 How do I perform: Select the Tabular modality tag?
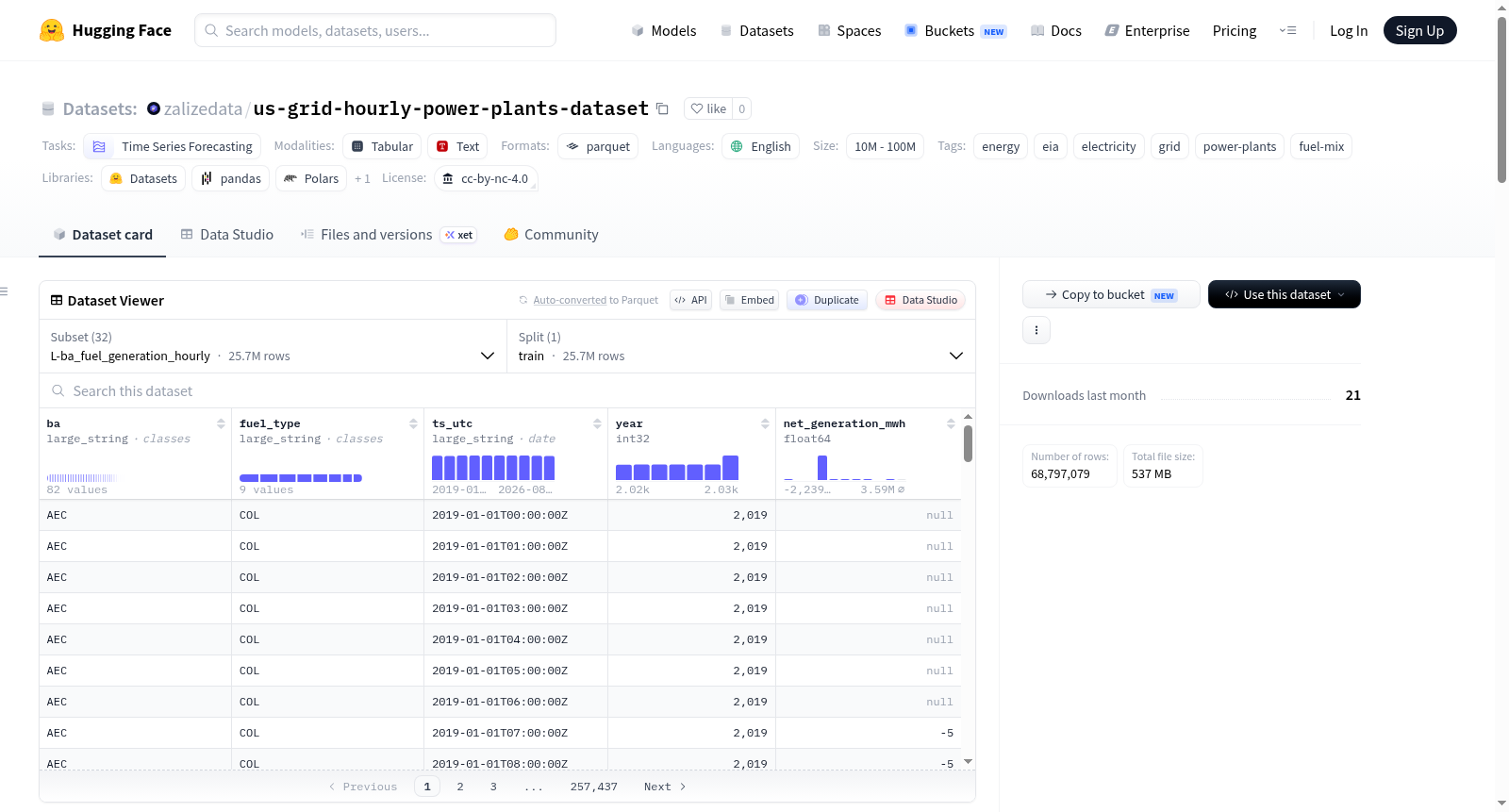(x=382, y=146)
